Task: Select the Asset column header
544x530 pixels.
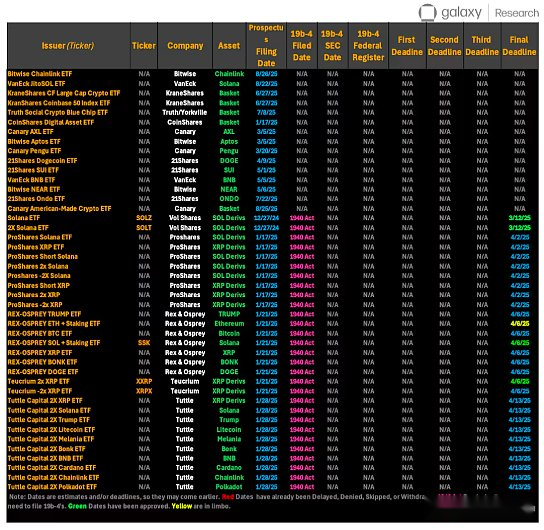Action: [229, 46]
